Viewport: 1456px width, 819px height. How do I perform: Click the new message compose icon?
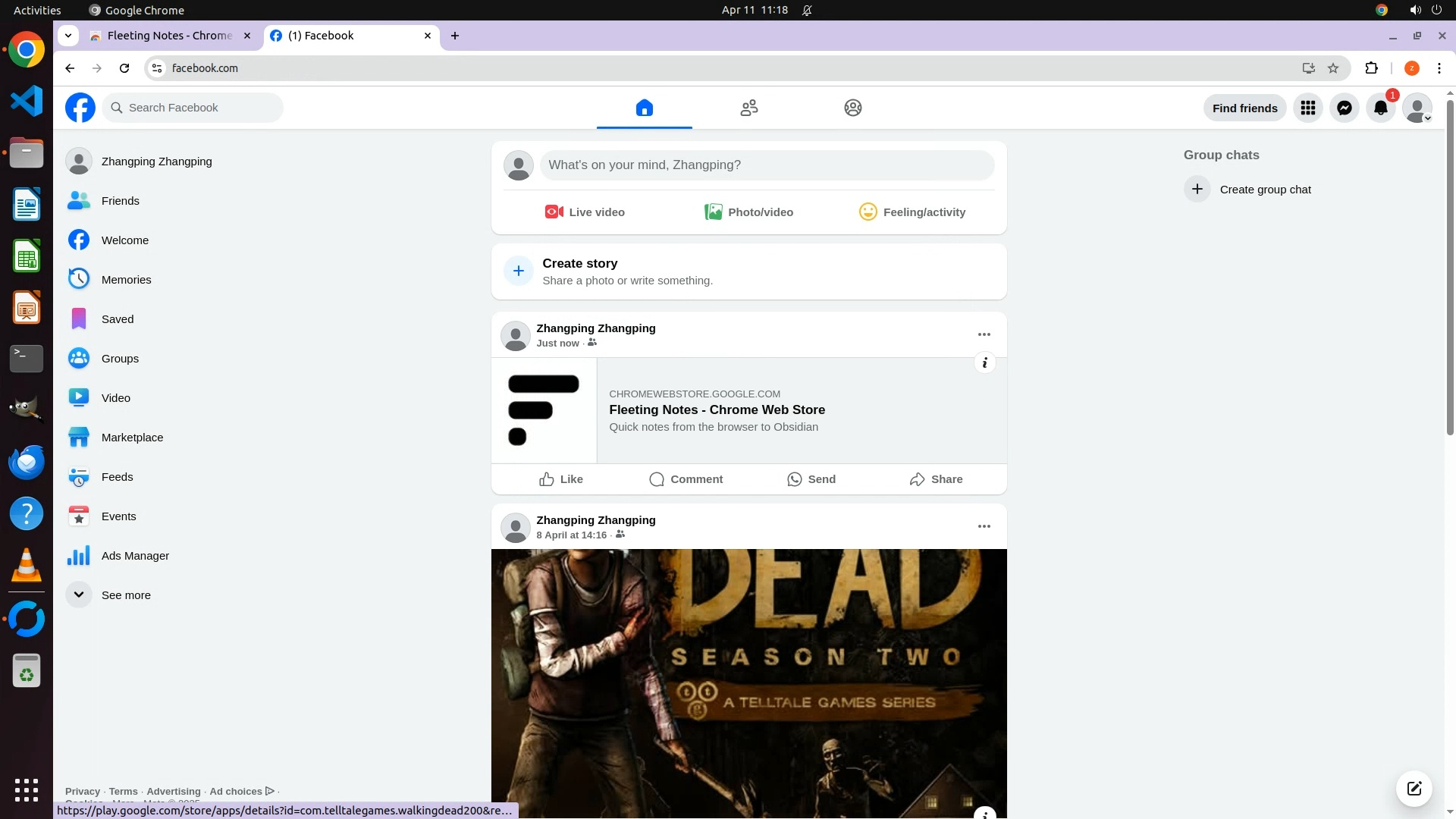(1414, 789)
